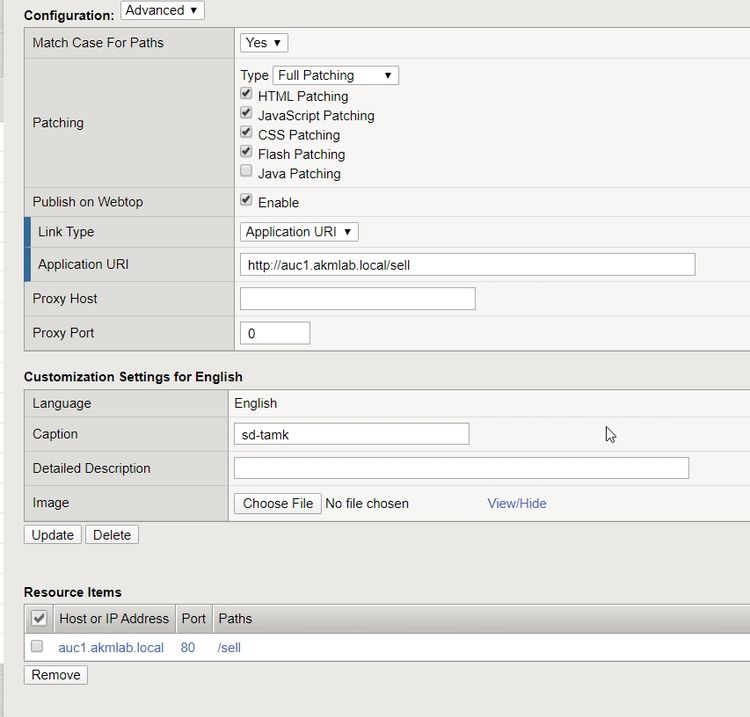Open the auc1.akmlab.local host link

click(x=111, y=648)
